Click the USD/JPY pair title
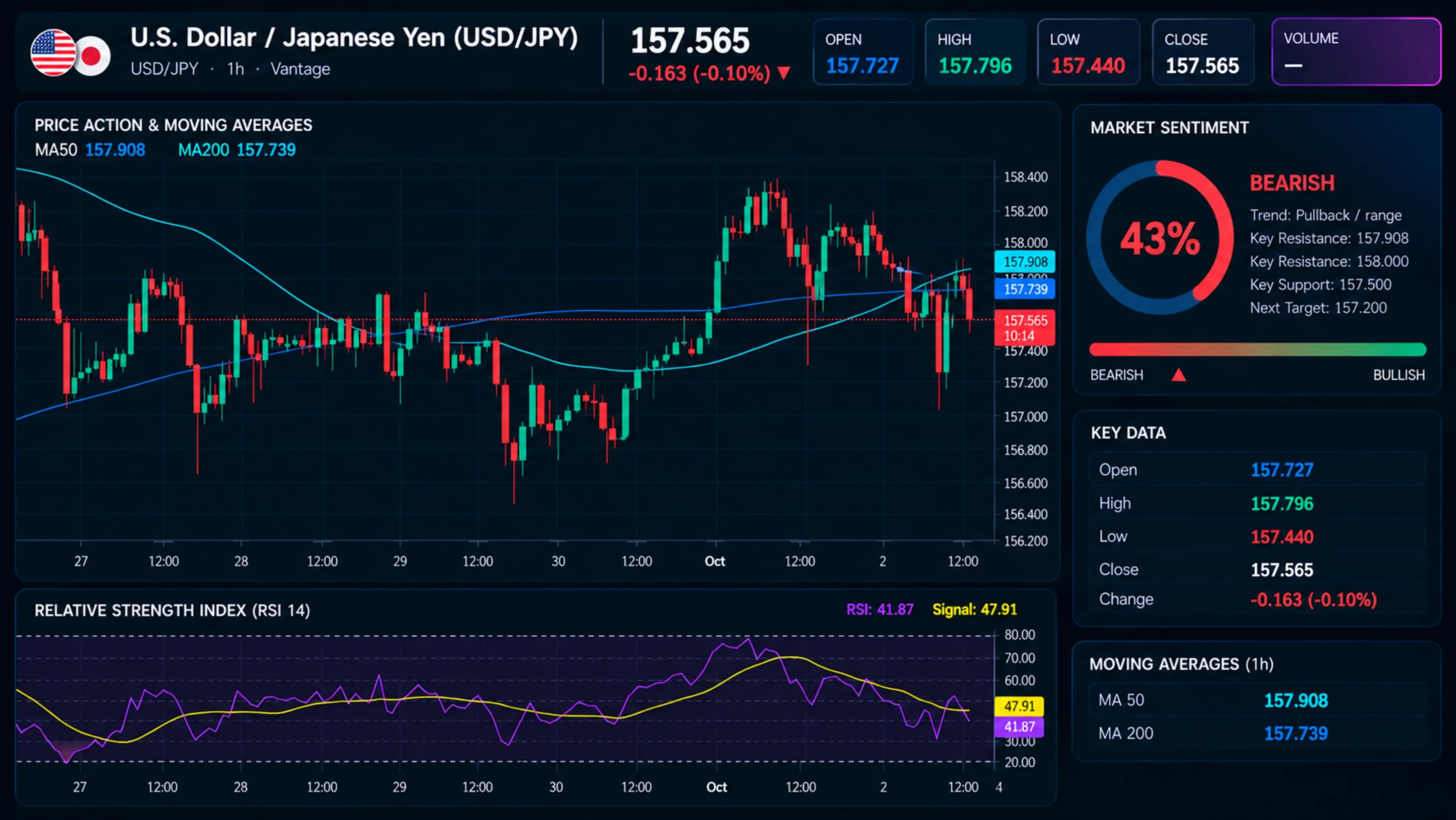Image resolution: width=1456 pixels, height=820 pixels. (x=354, y=38)
